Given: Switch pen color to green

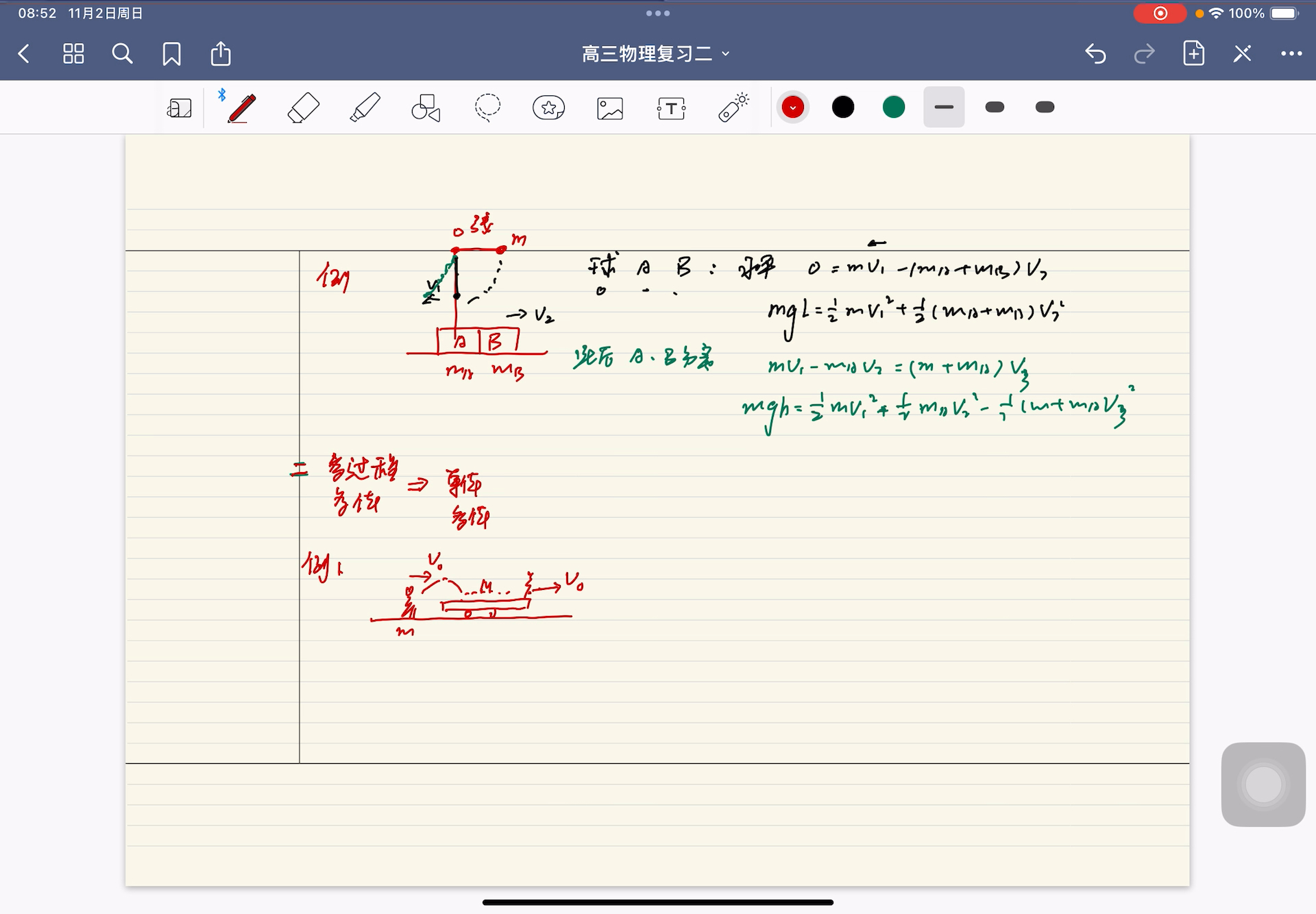Looking at the screenshot, I should pyautogui.click(x=894, y=108).
